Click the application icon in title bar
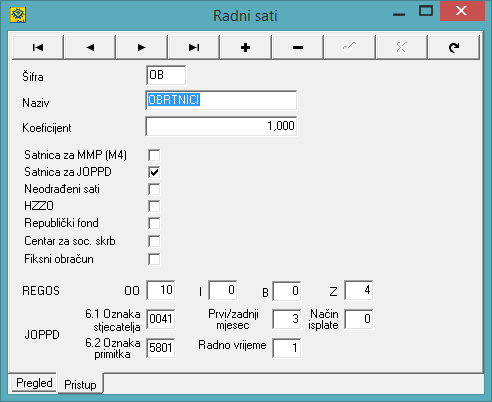Viewport: 492px width, 402px height. click(x=18, y=15)
